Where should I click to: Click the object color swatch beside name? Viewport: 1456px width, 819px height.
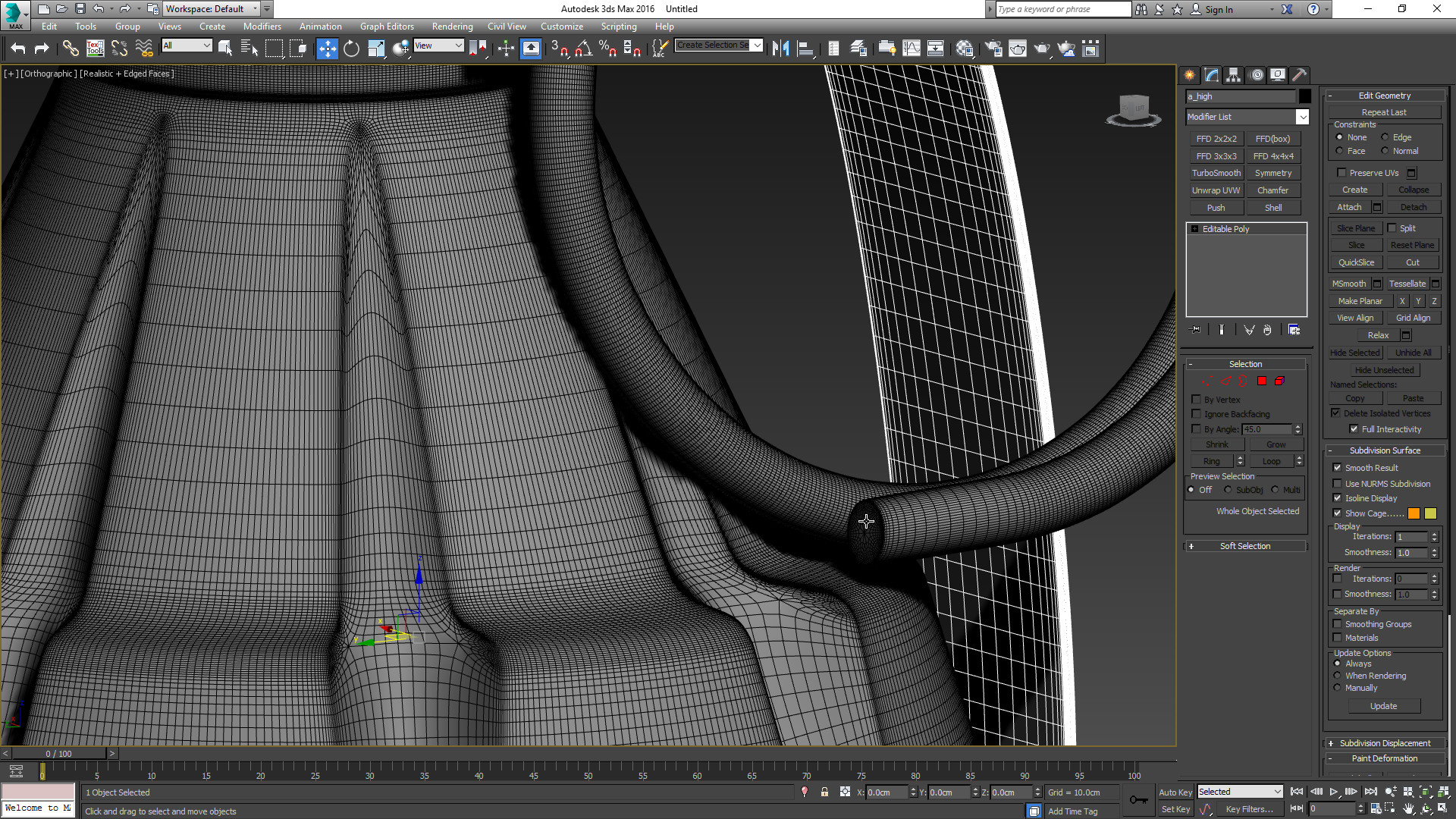(x=1304, y=96)
